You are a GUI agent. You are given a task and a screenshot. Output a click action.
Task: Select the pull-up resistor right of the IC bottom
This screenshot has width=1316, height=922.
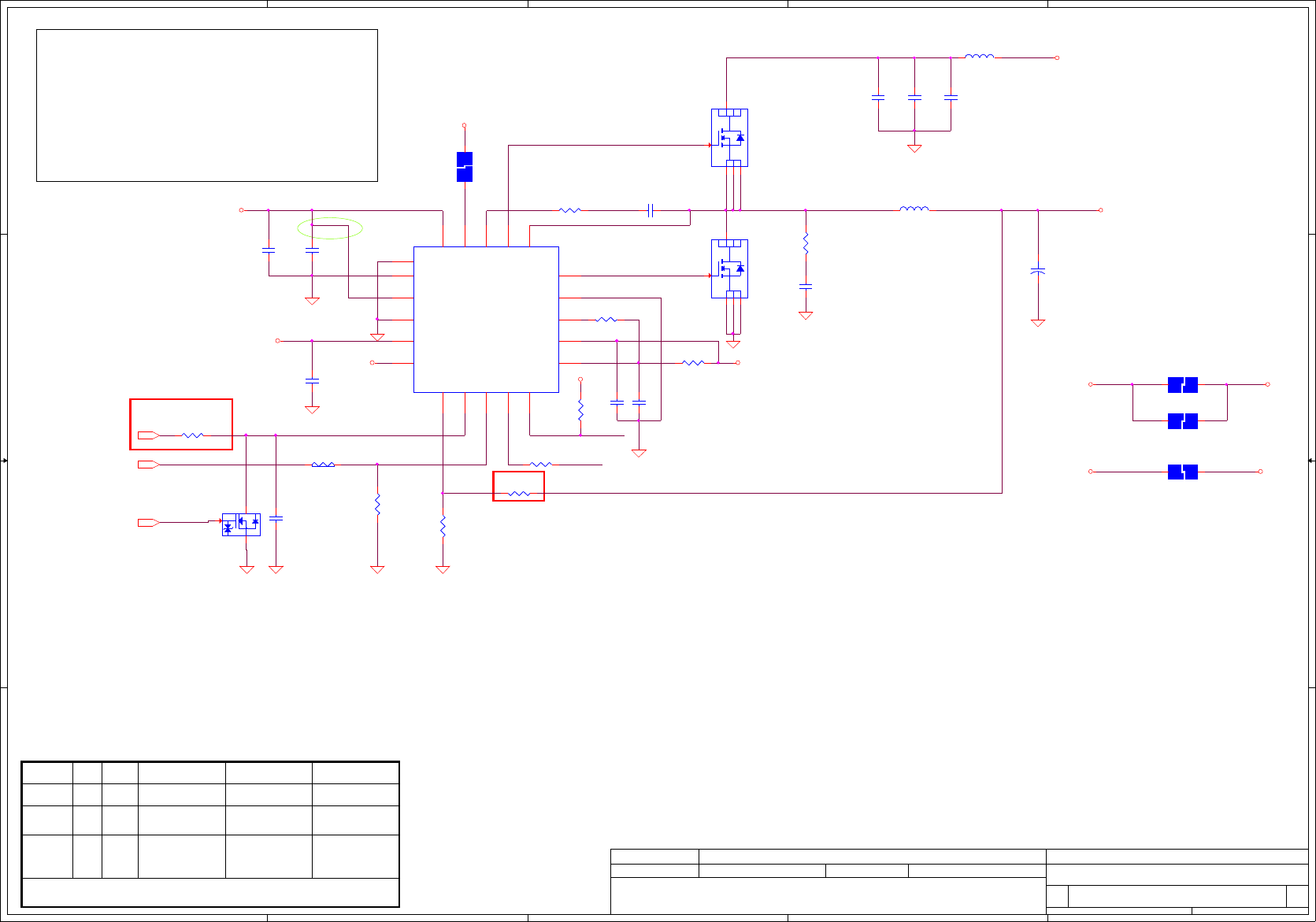(x=580, y=411)
